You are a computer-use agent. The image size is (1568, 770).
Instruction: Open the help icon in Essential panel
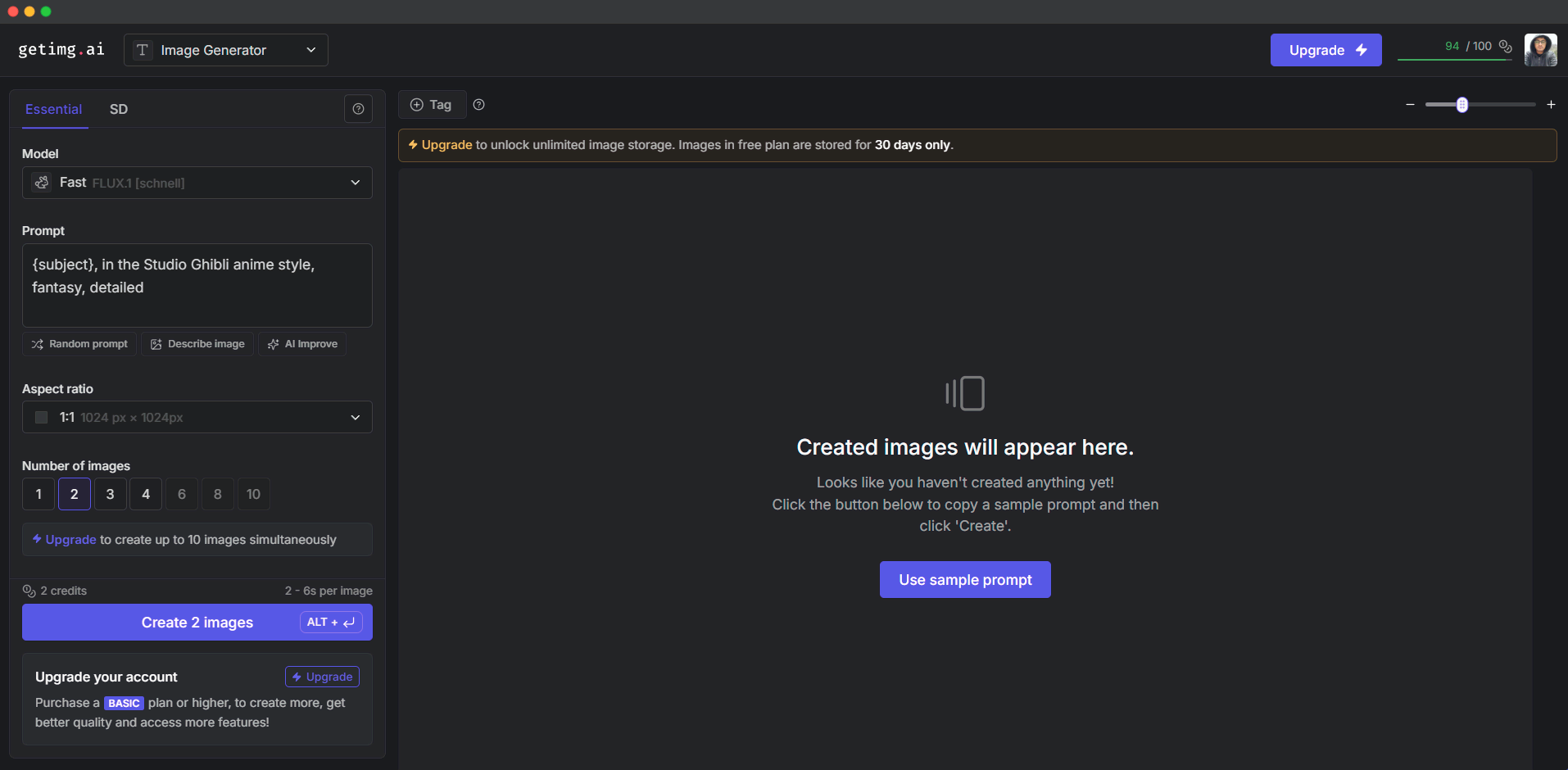click(358, 109)
